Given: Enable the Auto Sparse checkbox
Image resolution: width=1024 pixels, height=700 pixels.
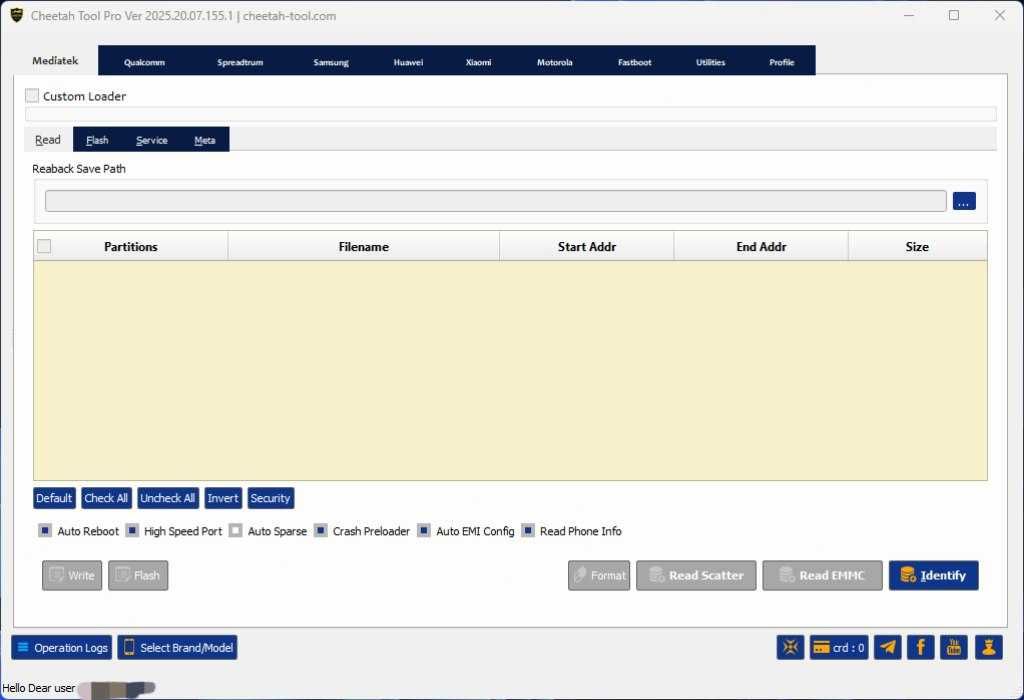Looking at the screenshot, I should point(236,530).
